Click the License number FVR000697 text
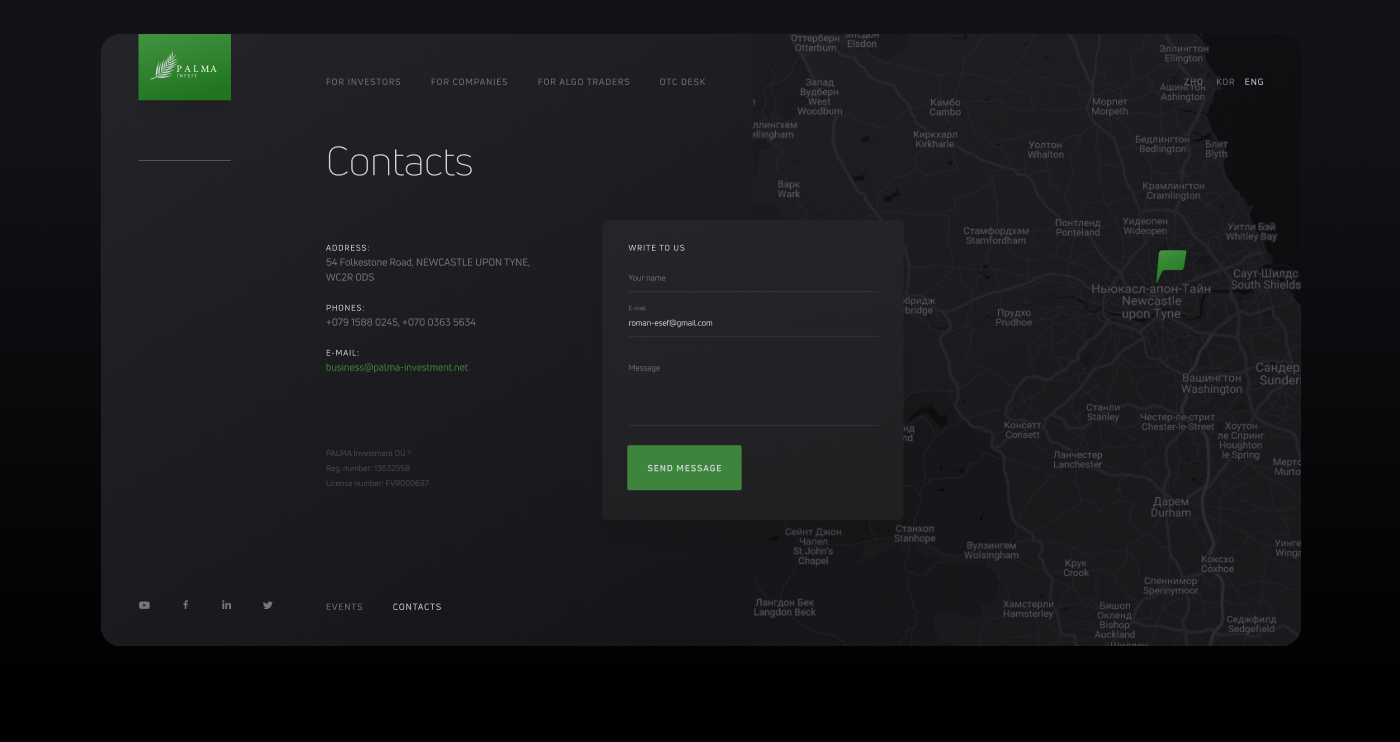1400x742 pixels. click(x=377, y=483)
